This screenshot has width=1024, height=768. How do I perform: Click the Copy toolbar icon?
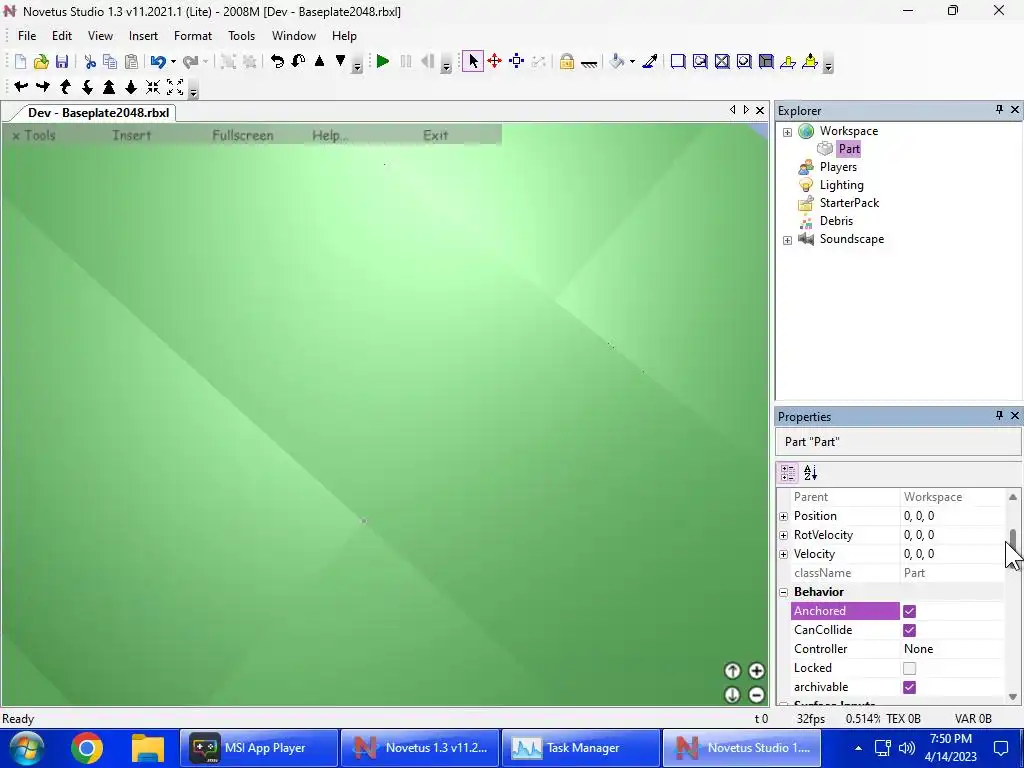(110, 61)
